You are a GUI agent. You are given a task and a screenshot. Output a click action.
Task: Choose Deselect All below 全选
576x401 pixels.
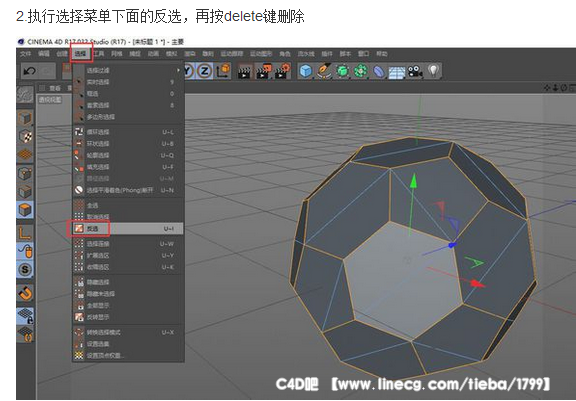(x=128, y=217)
